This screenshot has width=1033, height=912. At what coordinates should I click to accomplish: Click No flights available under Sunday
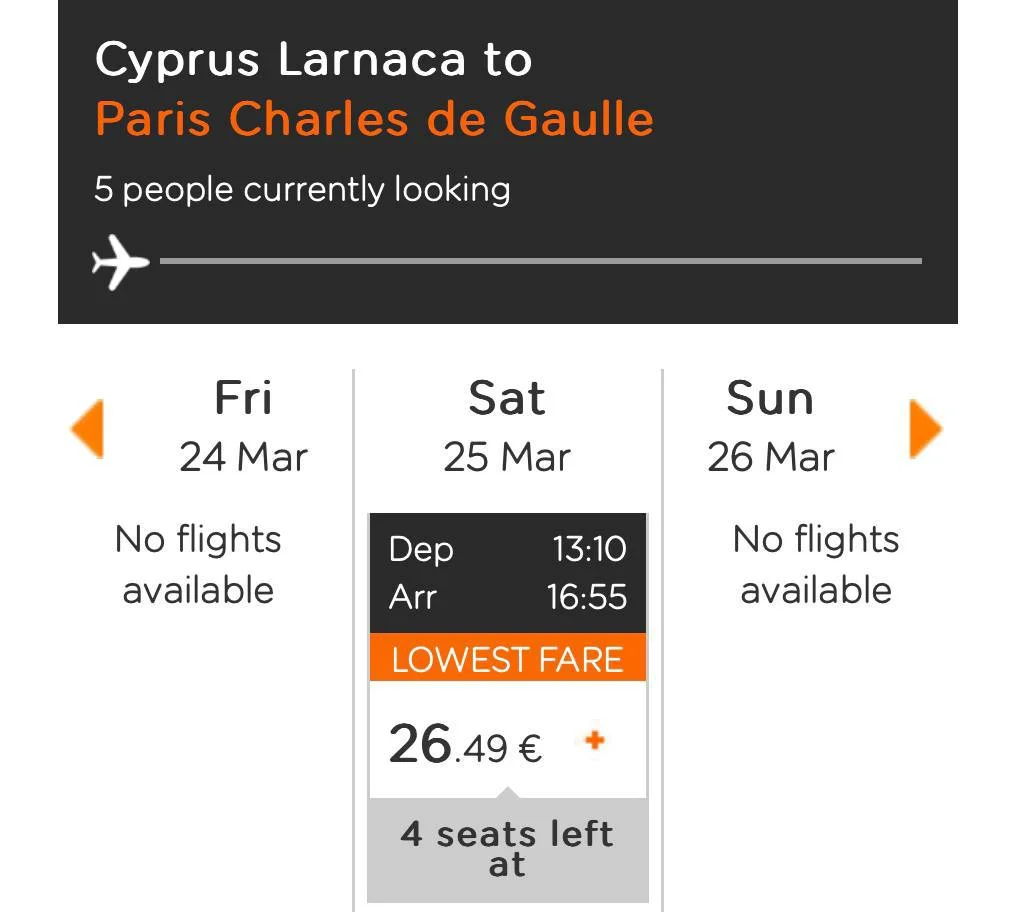click(815, 564)
